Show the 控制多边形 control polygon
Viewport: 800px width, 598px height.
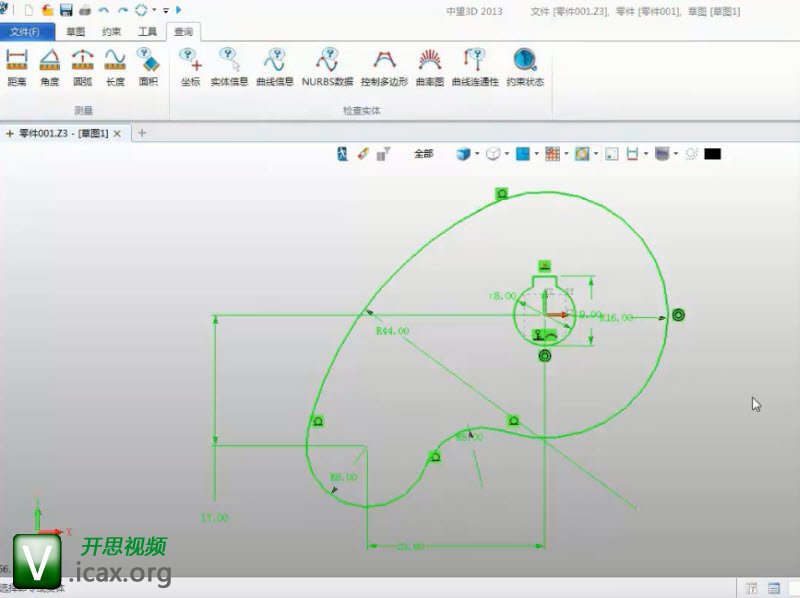[384, 67]
